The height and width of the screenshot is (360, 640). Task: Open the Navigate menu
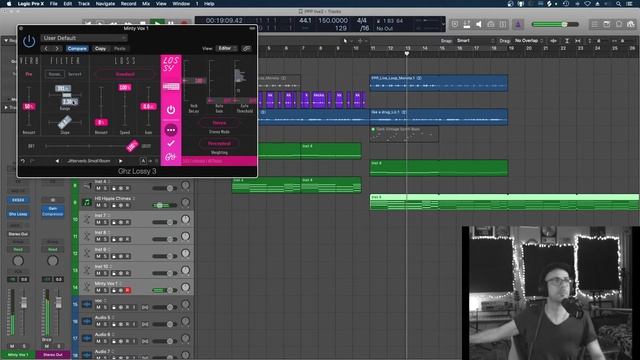point(105,4)
